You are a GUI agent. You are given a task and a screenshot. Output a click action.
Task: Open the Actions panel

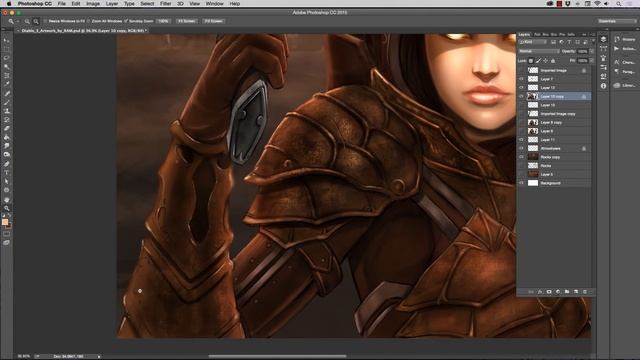624,49
